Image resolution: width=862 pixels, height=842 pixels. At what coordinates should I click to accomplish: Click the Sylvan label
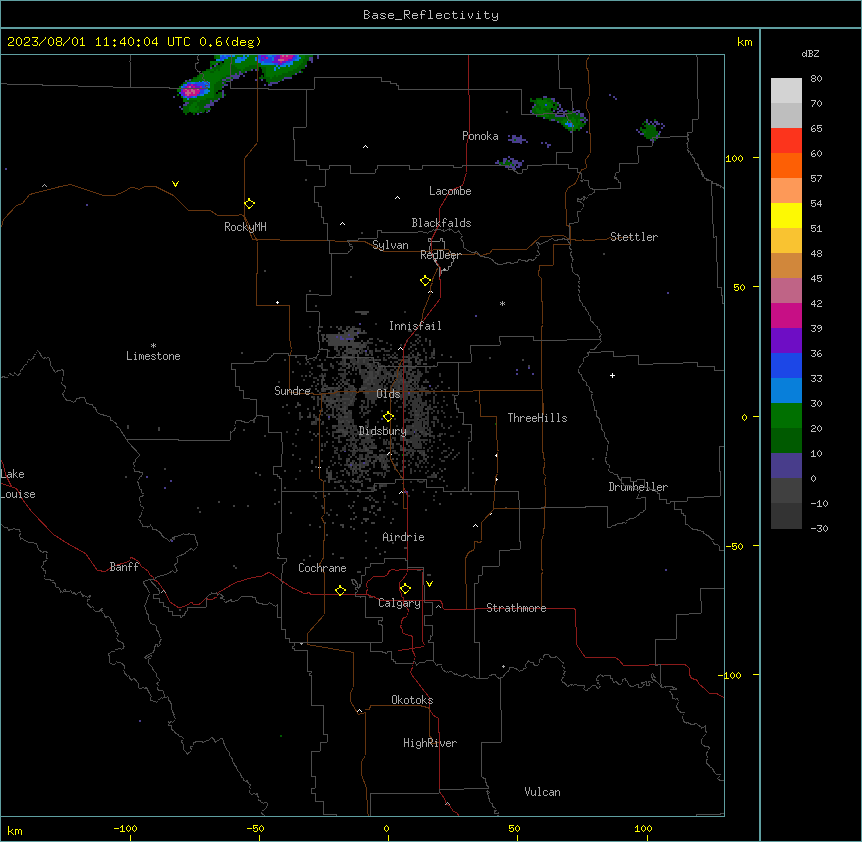click(x=390, y=245)
